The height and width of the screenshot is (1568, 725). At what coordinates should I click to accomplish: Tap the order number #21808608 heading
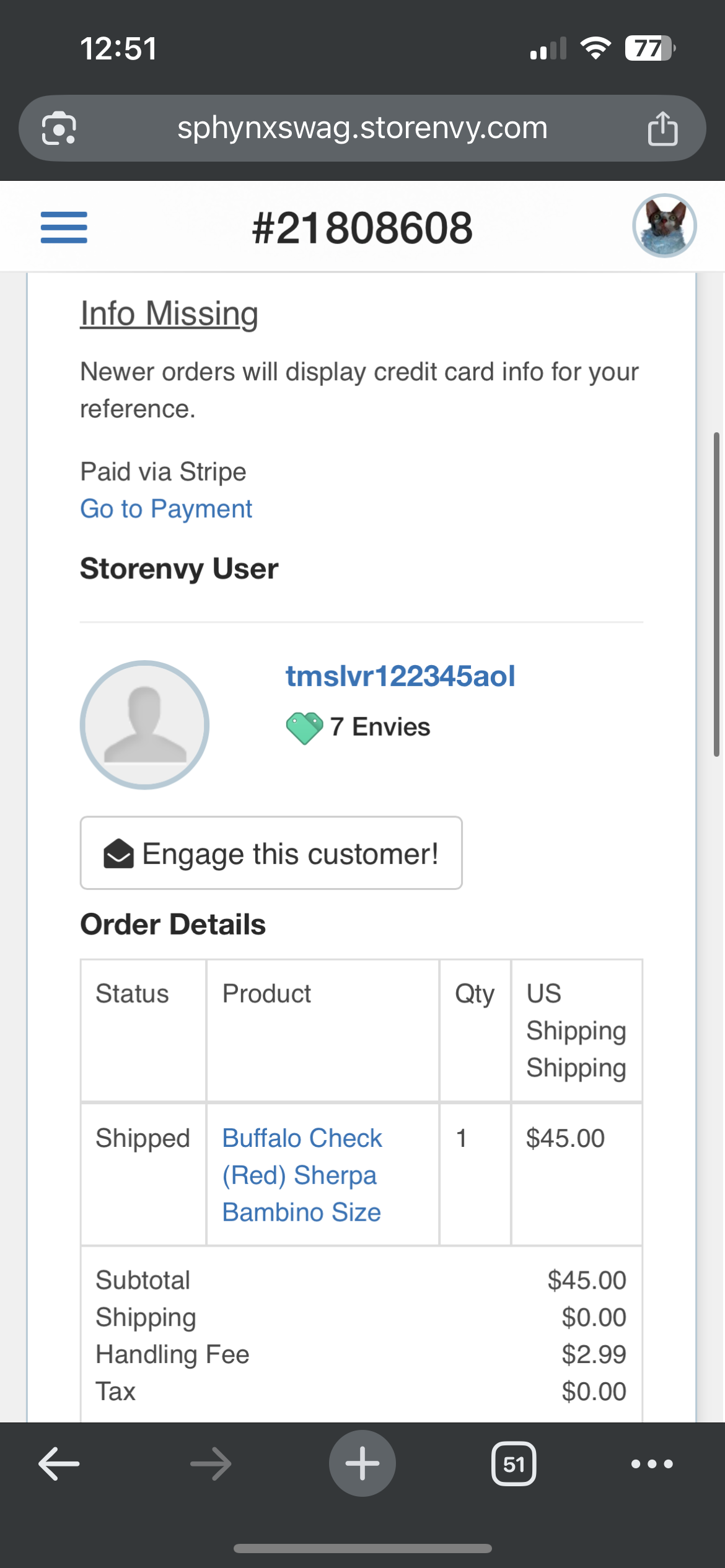click(362, 228)
